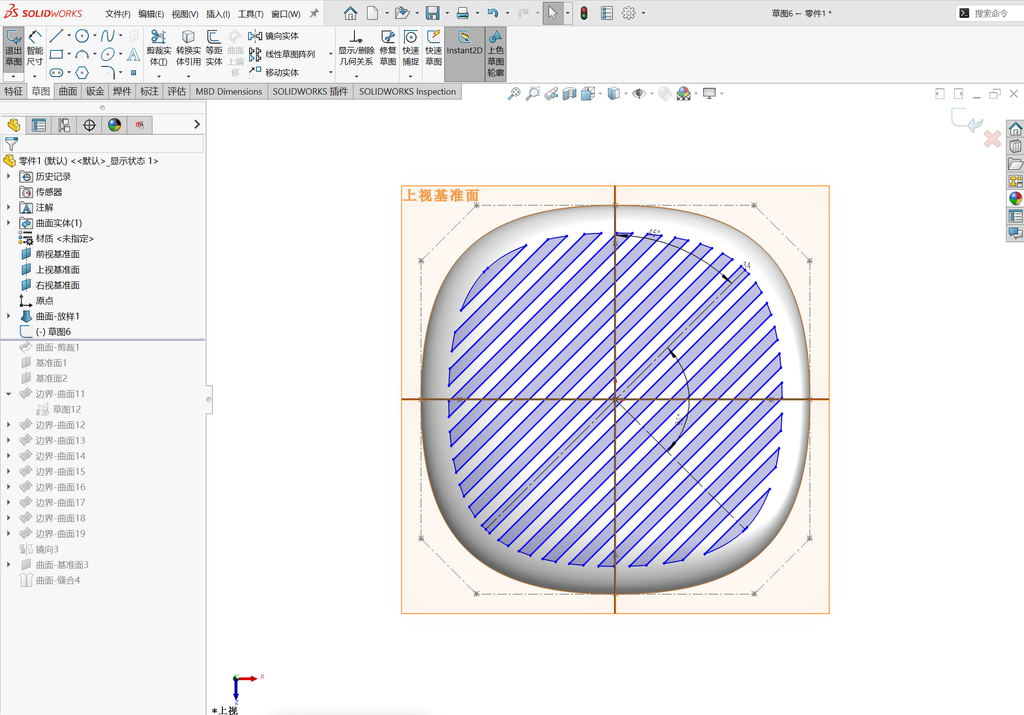Open the Appearances color ball task pane tab

tap(1015, 199)
